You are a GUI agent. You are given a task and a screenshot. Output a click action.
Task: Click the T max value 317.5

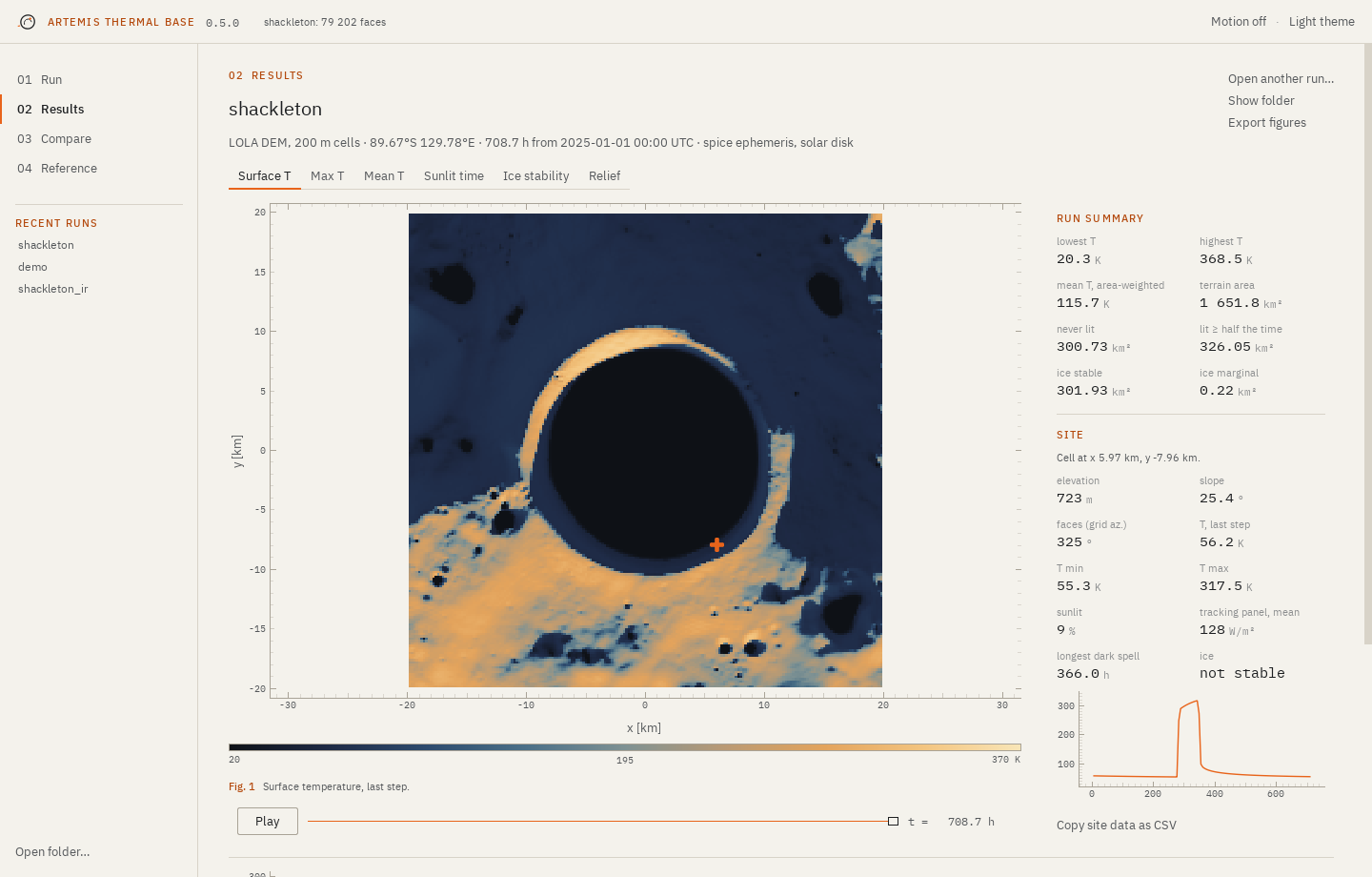(x=1221, y=586)
